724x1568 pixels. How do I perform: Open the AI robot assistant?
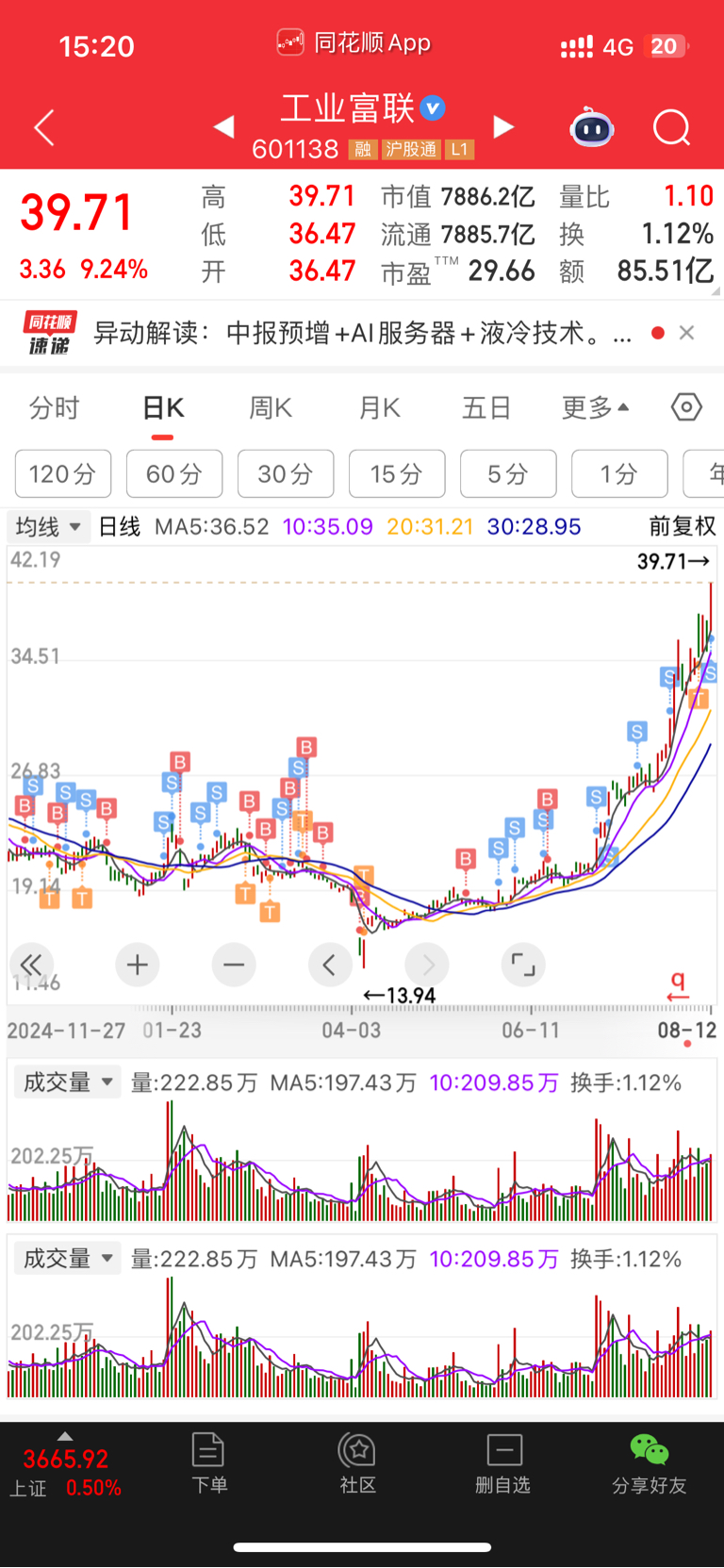click(x=592, y=127)
